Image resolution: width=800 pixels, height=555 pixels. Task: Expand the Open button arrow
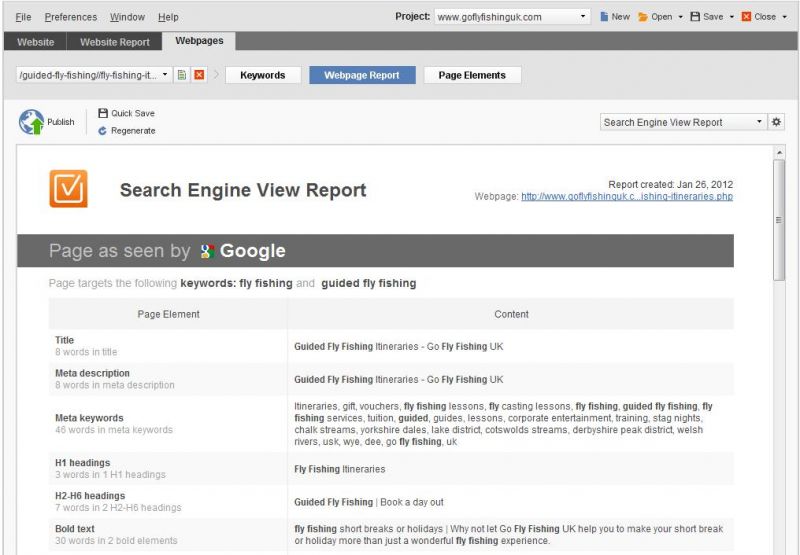[681, 17]
